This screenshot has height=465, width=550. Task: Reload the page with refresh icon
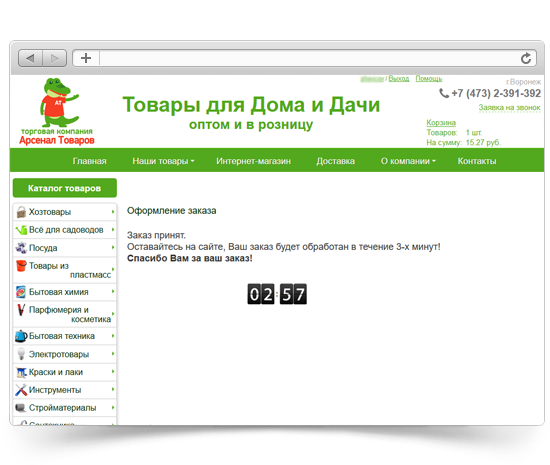525,58
